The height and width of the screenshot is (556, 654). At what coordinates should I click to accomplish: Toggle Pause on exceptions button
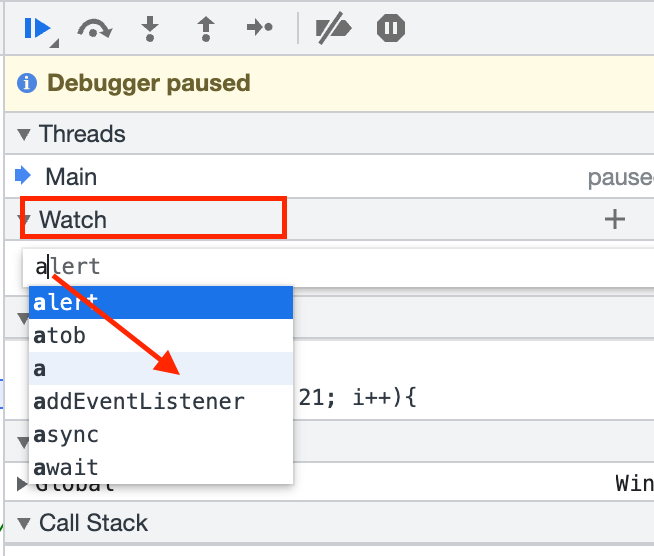point(390,29)
